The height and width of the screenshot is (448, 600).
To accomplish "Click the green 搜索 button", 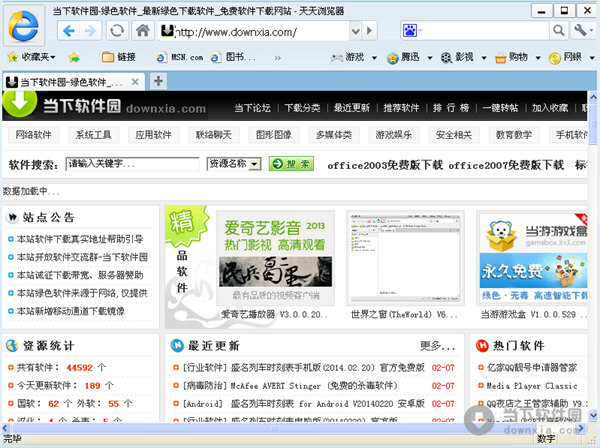I will coord(291,164).
